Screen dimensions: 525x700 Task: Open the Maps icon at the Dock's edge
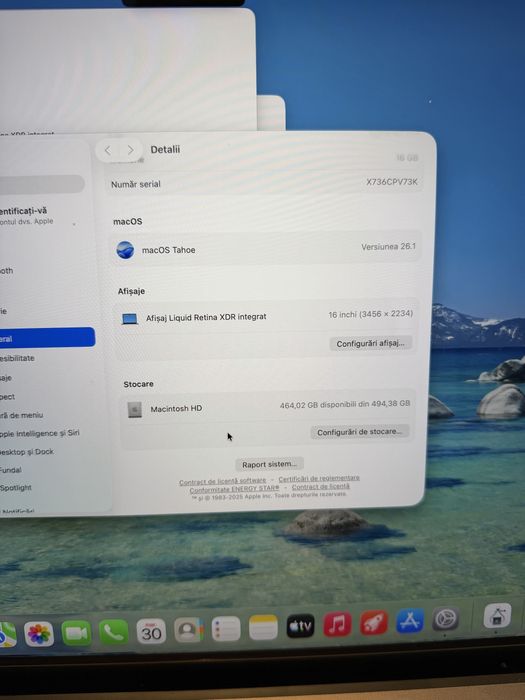click(7, 634)
